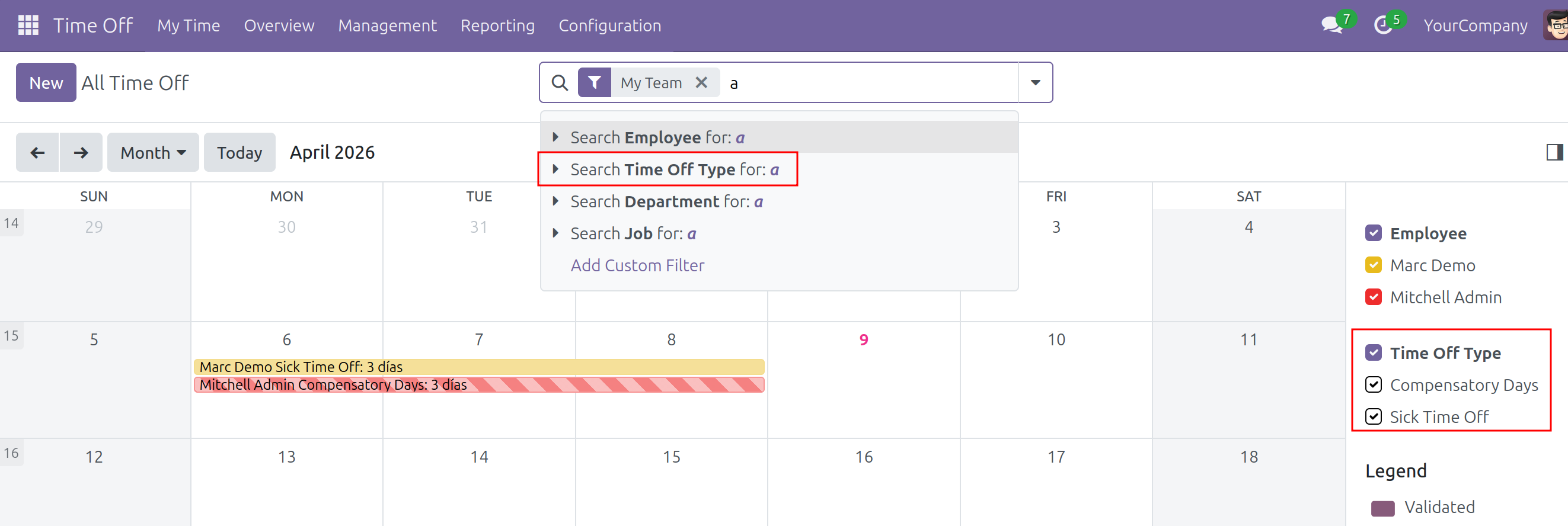Click week number 15 label
This screenshot has width=1568, height=526.
pyautogui.click(x=11, y=336)
